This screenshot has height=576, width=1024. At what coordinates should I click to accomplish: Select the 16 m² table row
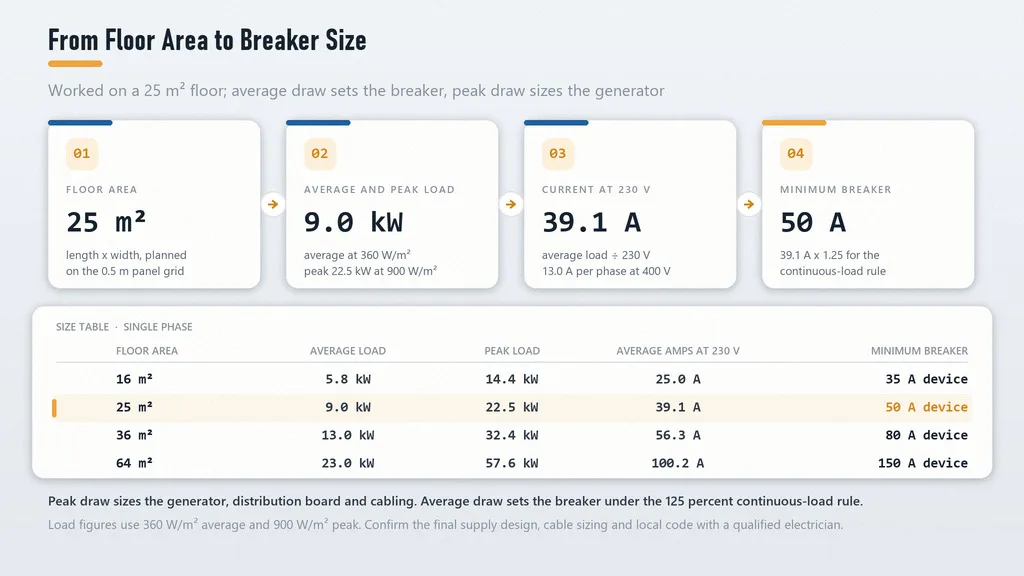[512, 379]
